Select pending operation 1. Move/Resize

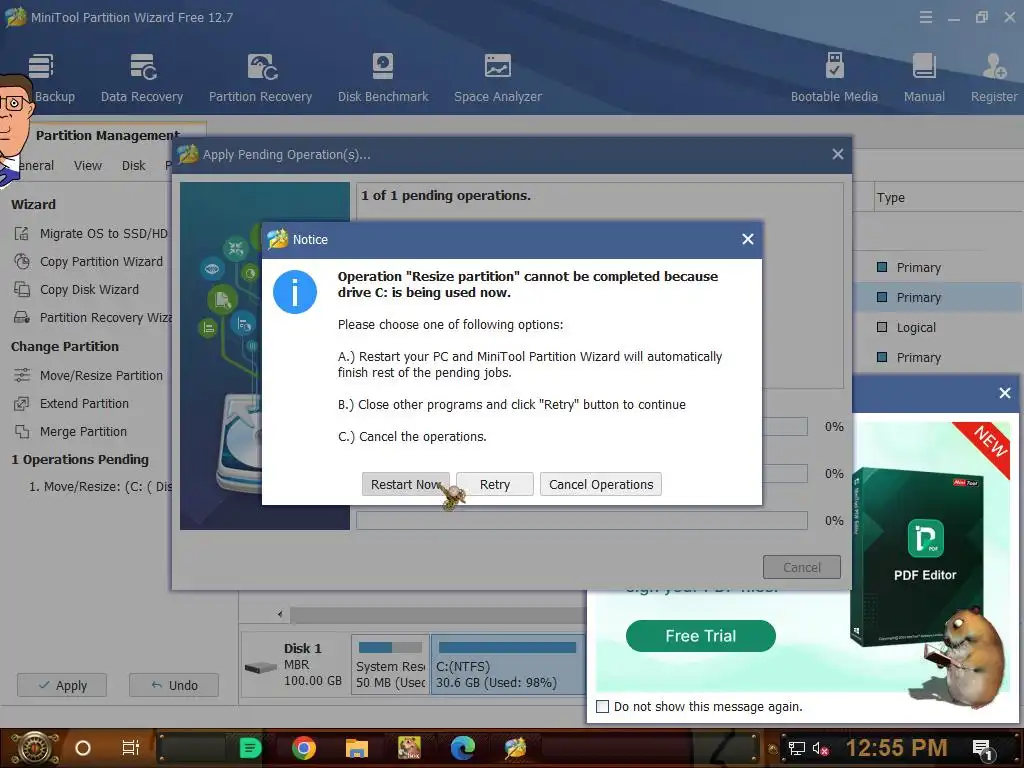click(101, 487)
